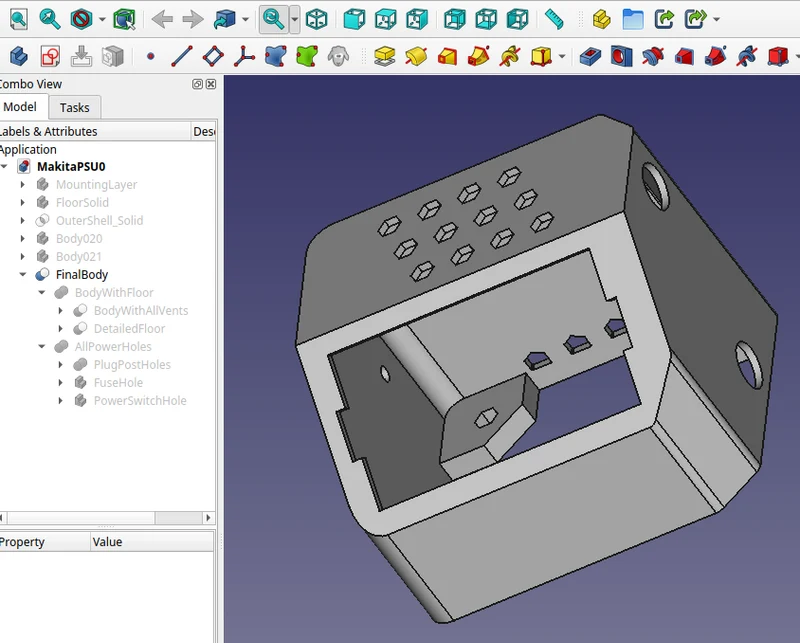The width and height of the screenshot is (800, 643).
Task: Set the isometric view
Action: pos(316,19)
